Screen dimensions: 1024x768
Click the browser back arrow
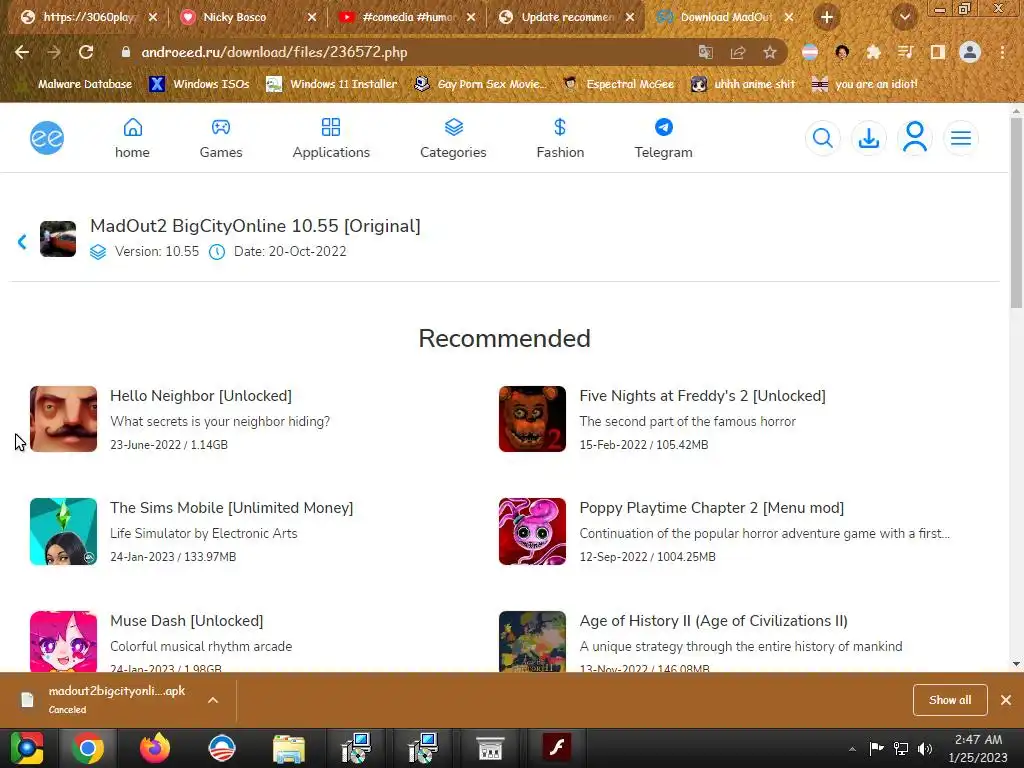pos(22,52)
